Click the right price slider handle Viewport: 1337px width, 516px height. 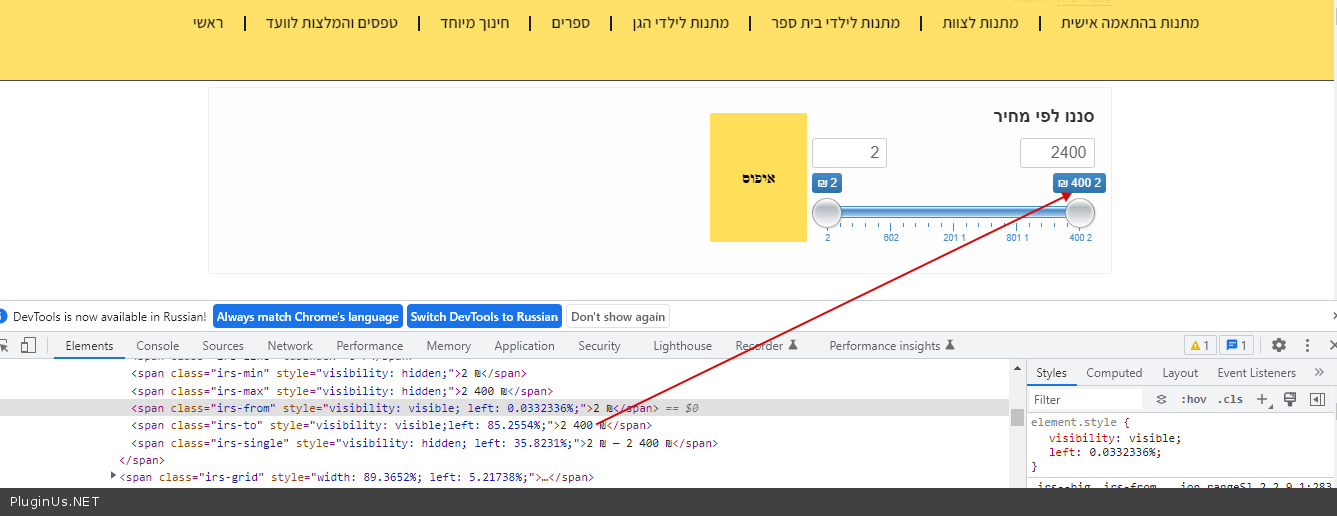tap(1080, 213)
